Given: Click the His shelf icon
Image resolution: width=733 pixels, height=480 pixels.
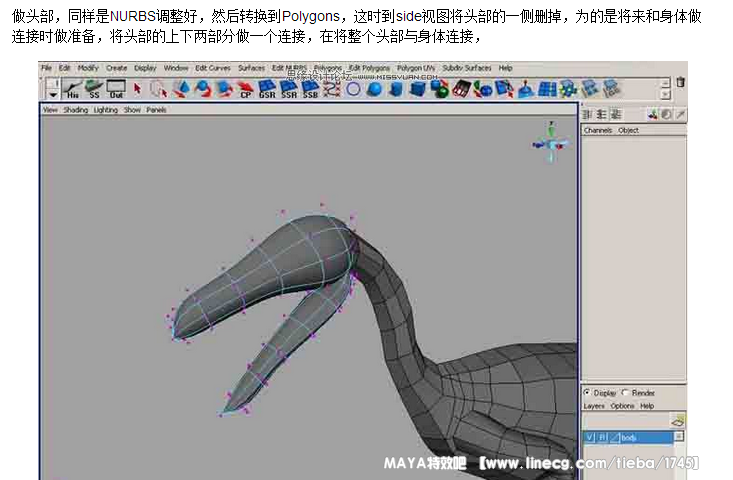Looking at the screenshot, I should point(72,89).
